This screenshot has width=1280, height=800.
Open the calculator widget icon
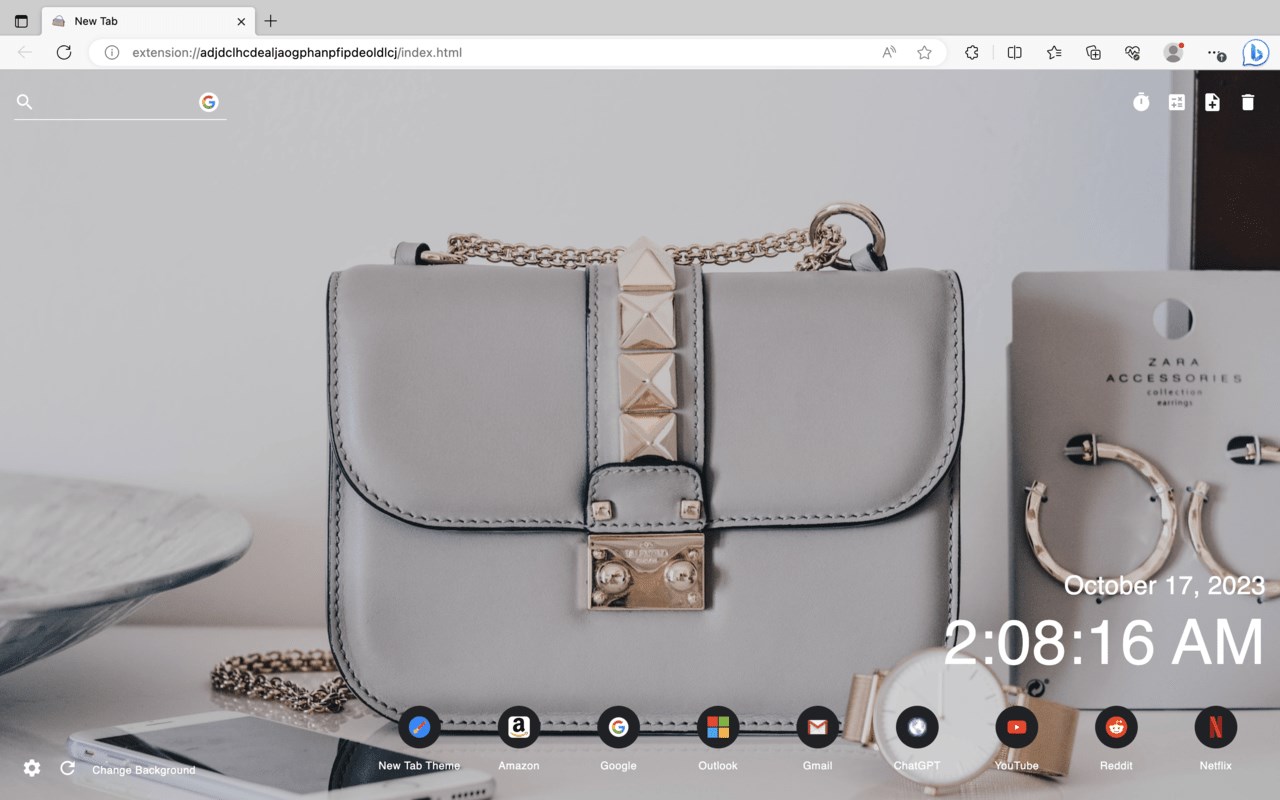[1177, 102]
